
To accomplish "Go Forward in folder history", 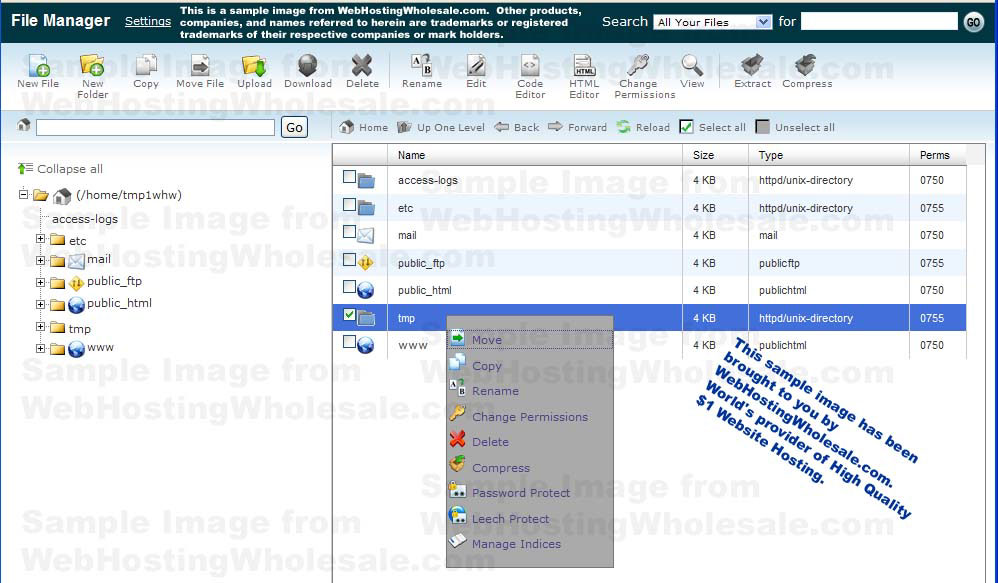I will [577, 127].
